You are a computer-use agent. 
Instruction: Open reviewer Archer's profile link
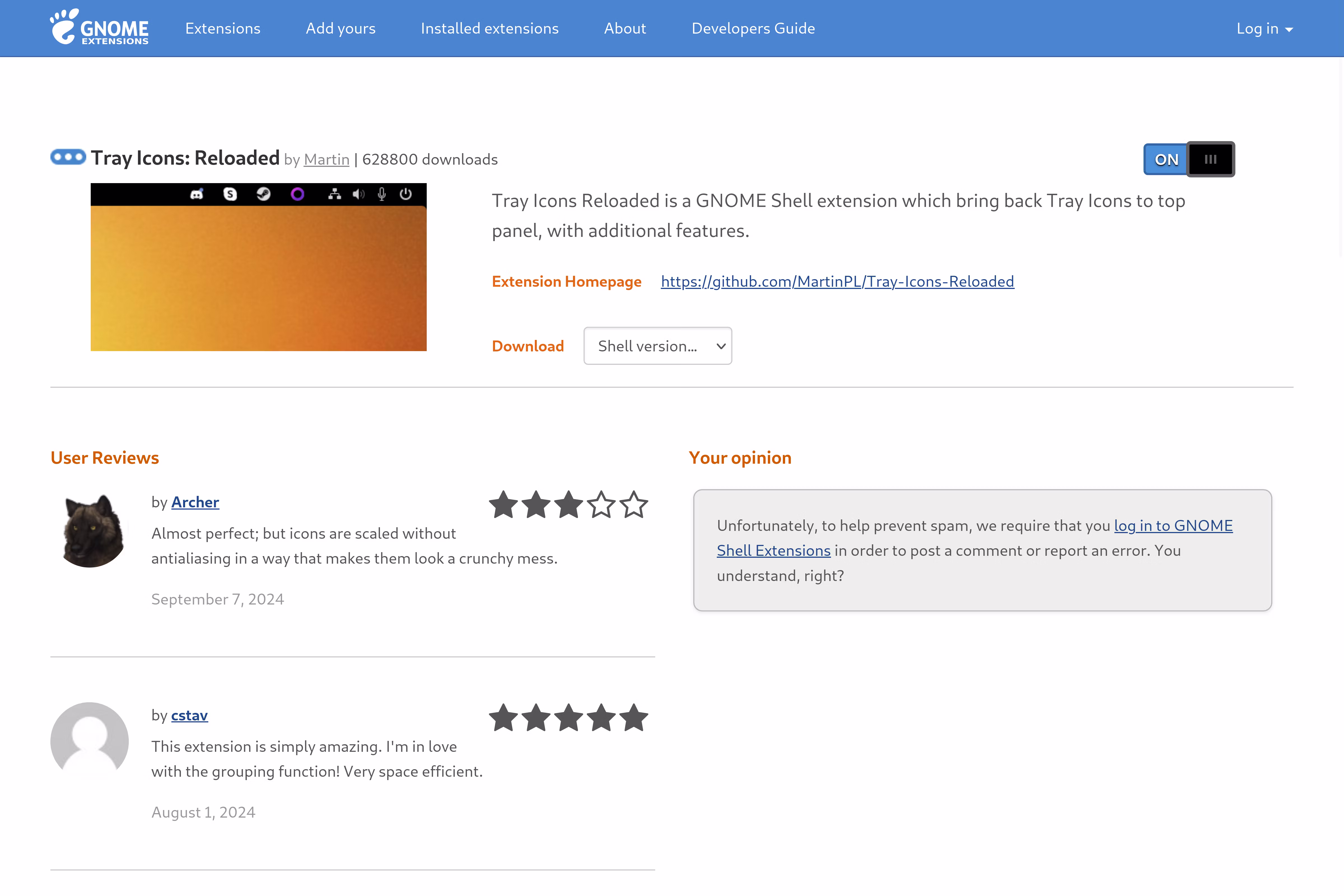click(x=195, y=502)
